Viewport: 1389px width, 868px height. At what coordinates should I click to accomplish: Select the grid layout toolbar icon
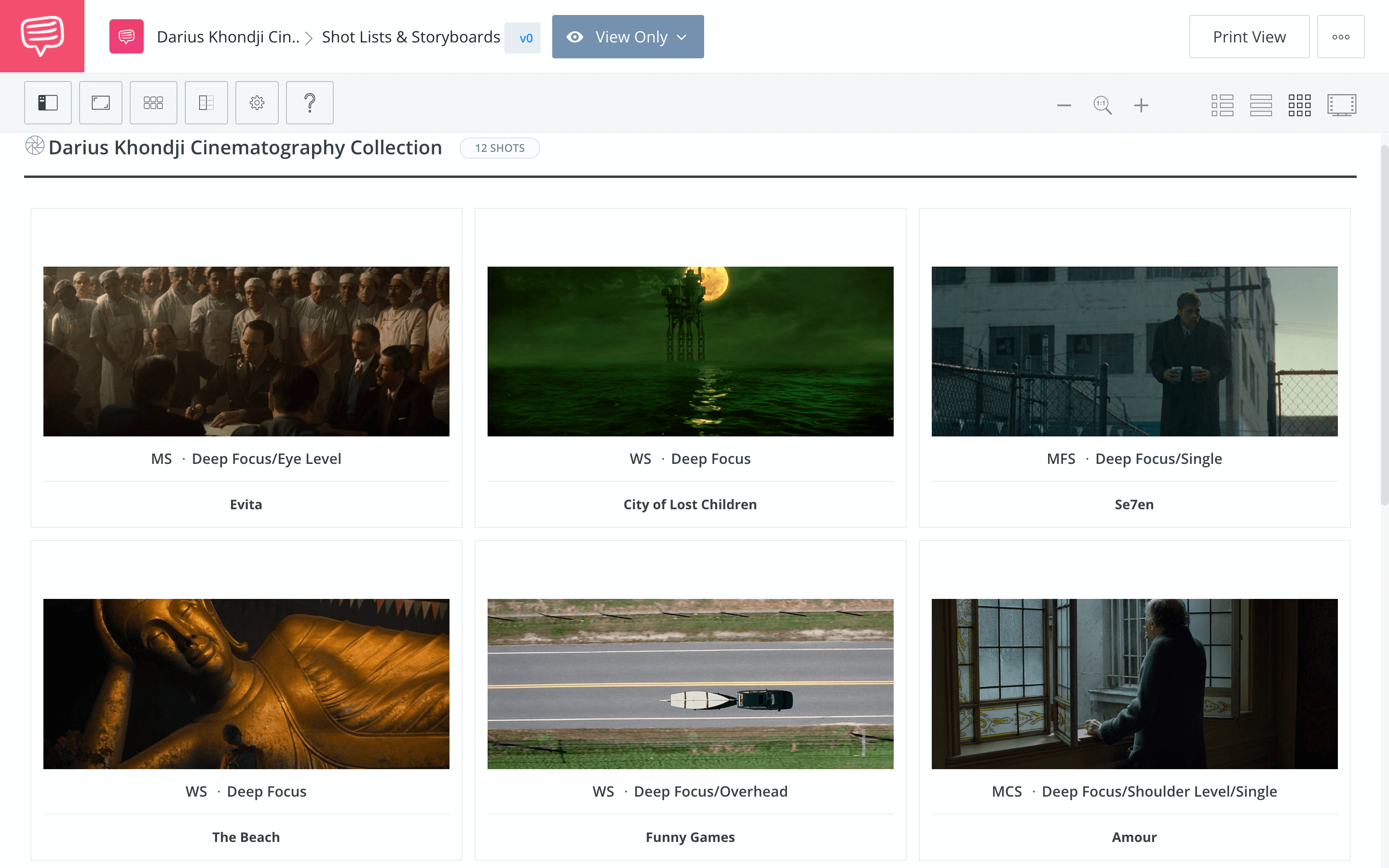click(x=153, y=103)
